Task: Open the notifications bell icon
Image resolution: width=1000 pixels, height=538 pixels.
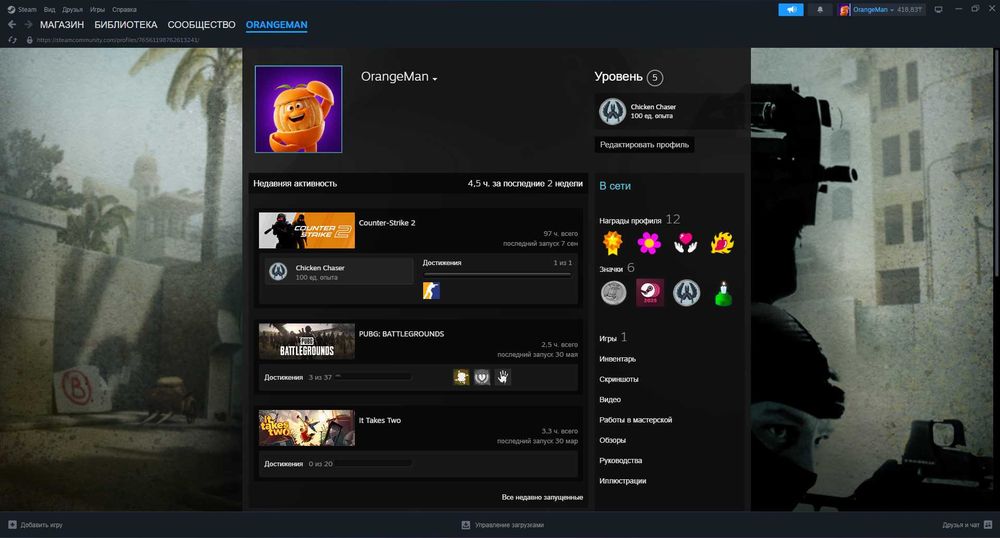Action: (820, 10)
